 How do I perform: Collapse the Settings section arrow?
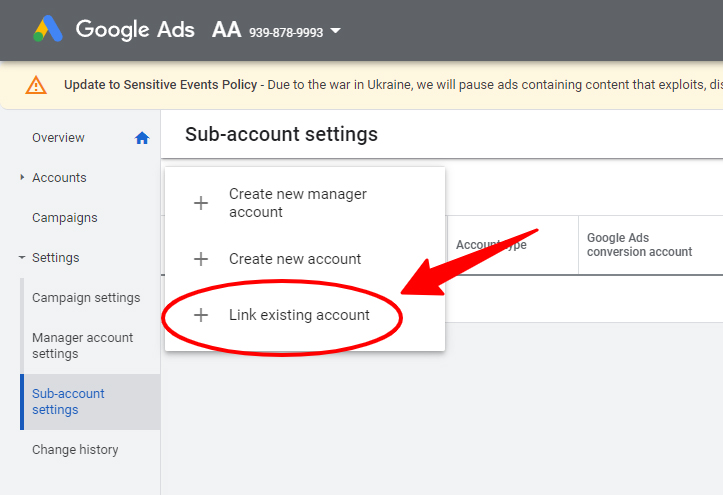22,258
